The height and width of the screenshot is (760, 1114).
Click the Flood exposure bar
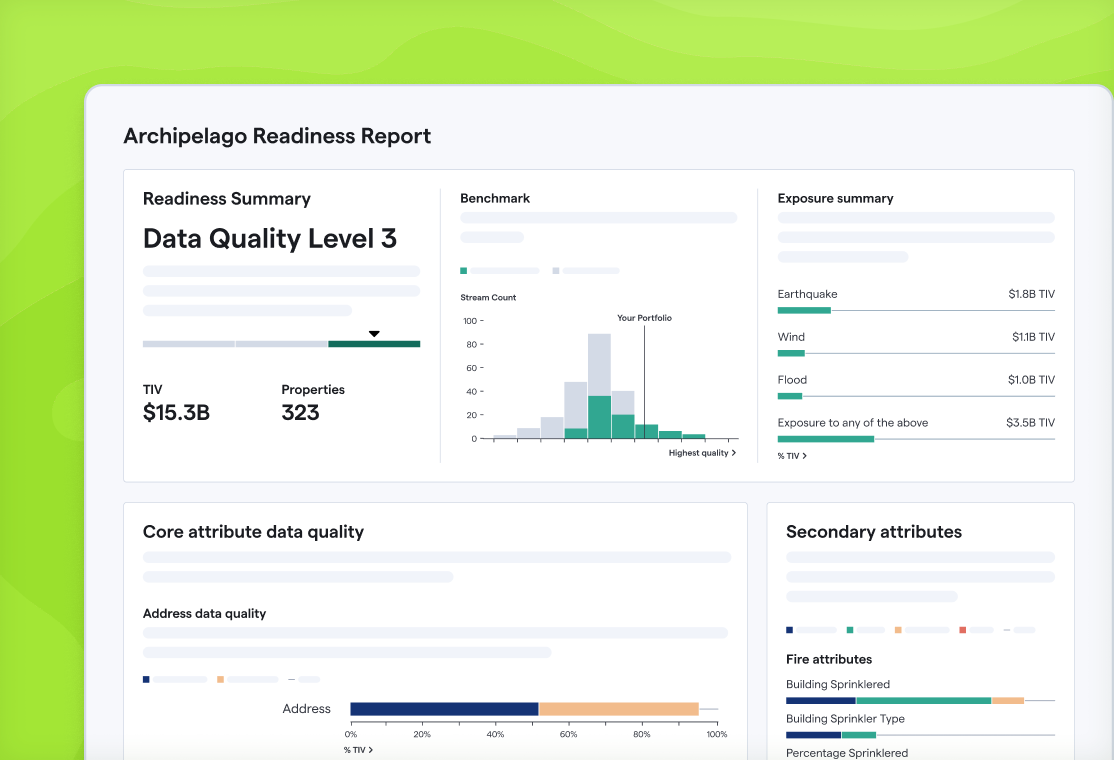point(790,396)
